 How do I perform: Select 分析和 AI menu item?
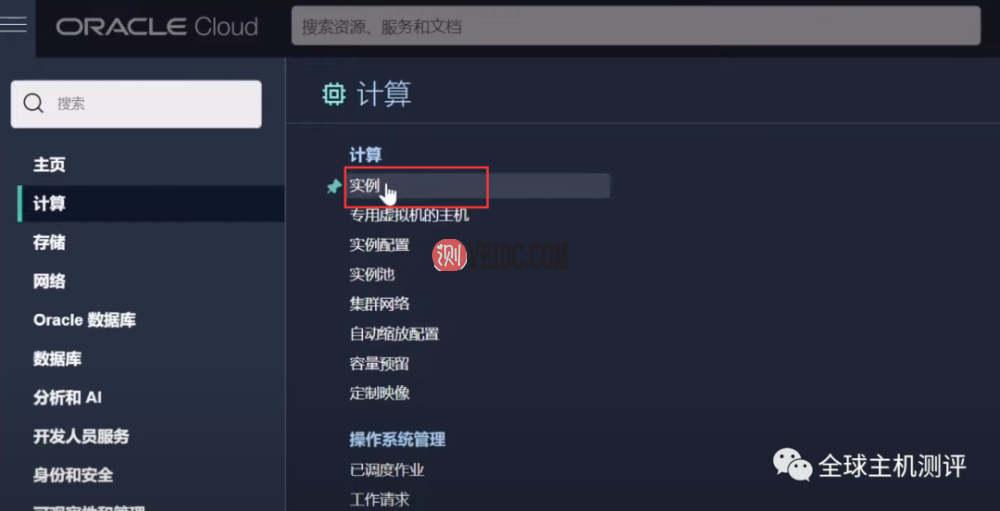67,397
